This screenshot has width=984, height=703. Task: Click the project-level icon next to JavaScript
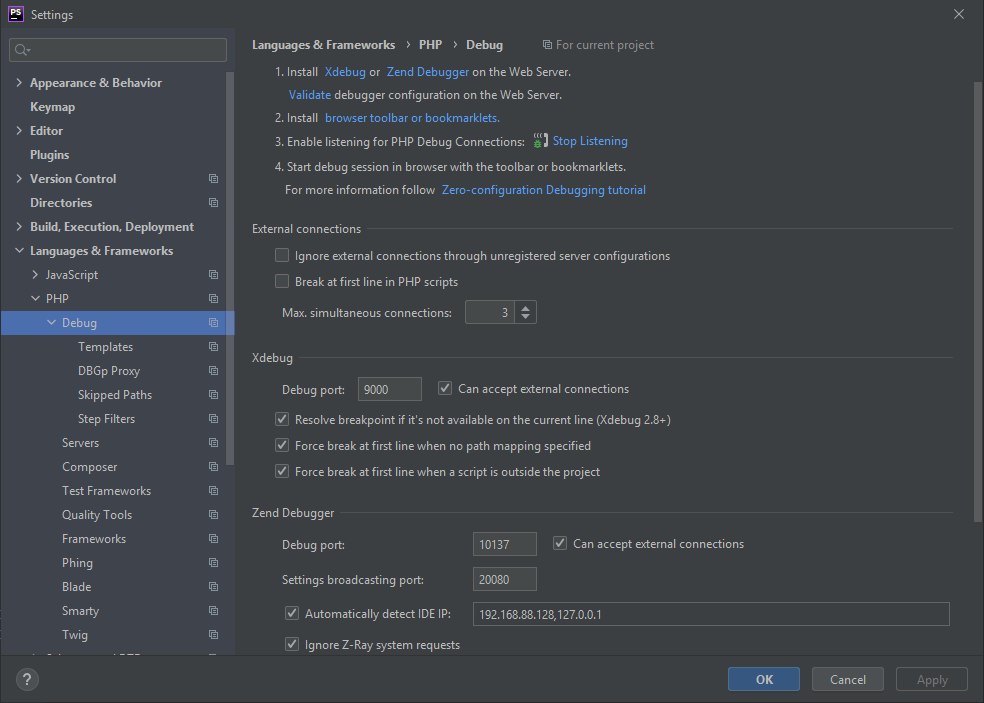coord(213,275)
